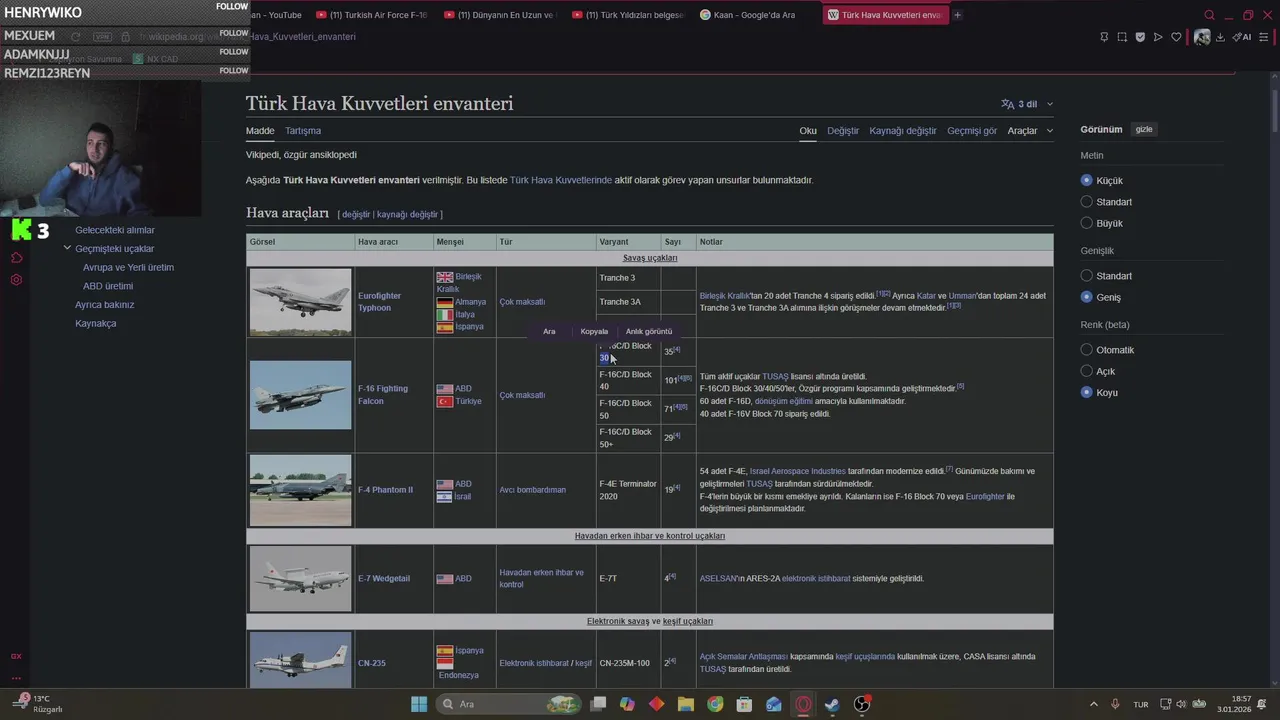Click the language translate icon near '3 dil'
Screen dimensions: 1280x720
pyautogui.click(x=1007, y=104)
